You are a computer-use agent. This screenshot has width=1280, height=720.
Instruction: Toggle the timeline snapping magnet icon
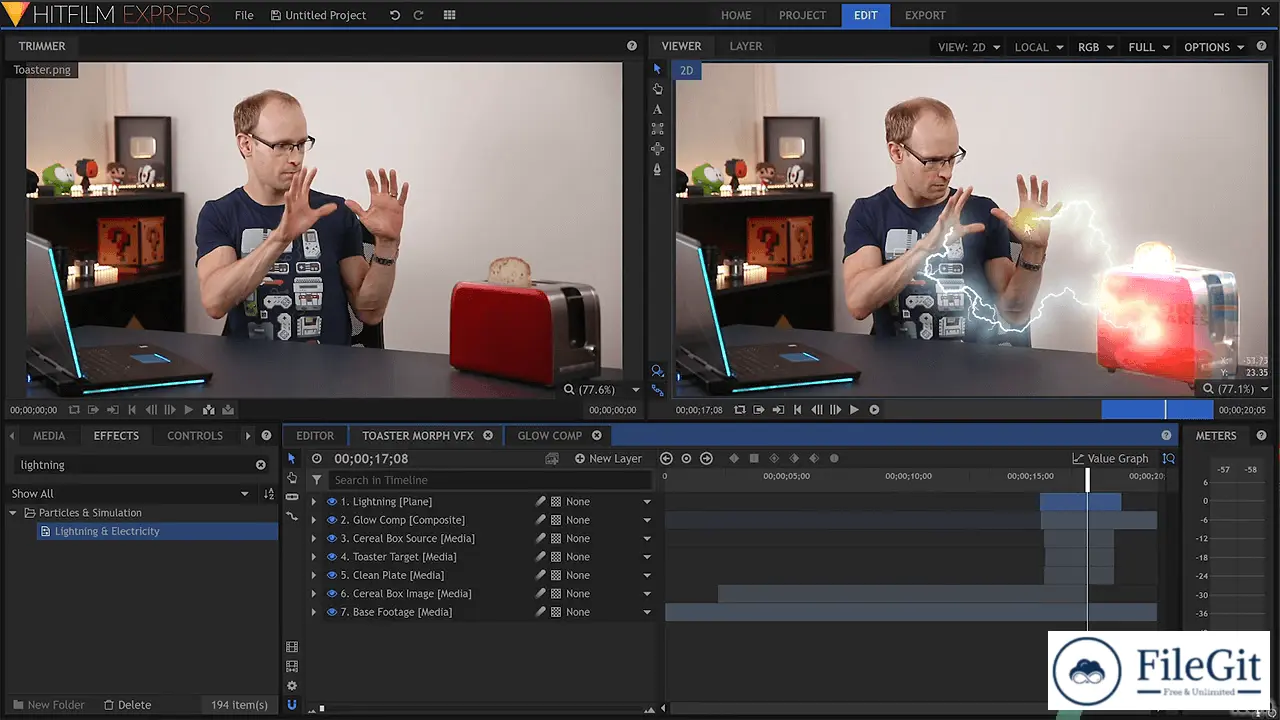coord(292,705)
